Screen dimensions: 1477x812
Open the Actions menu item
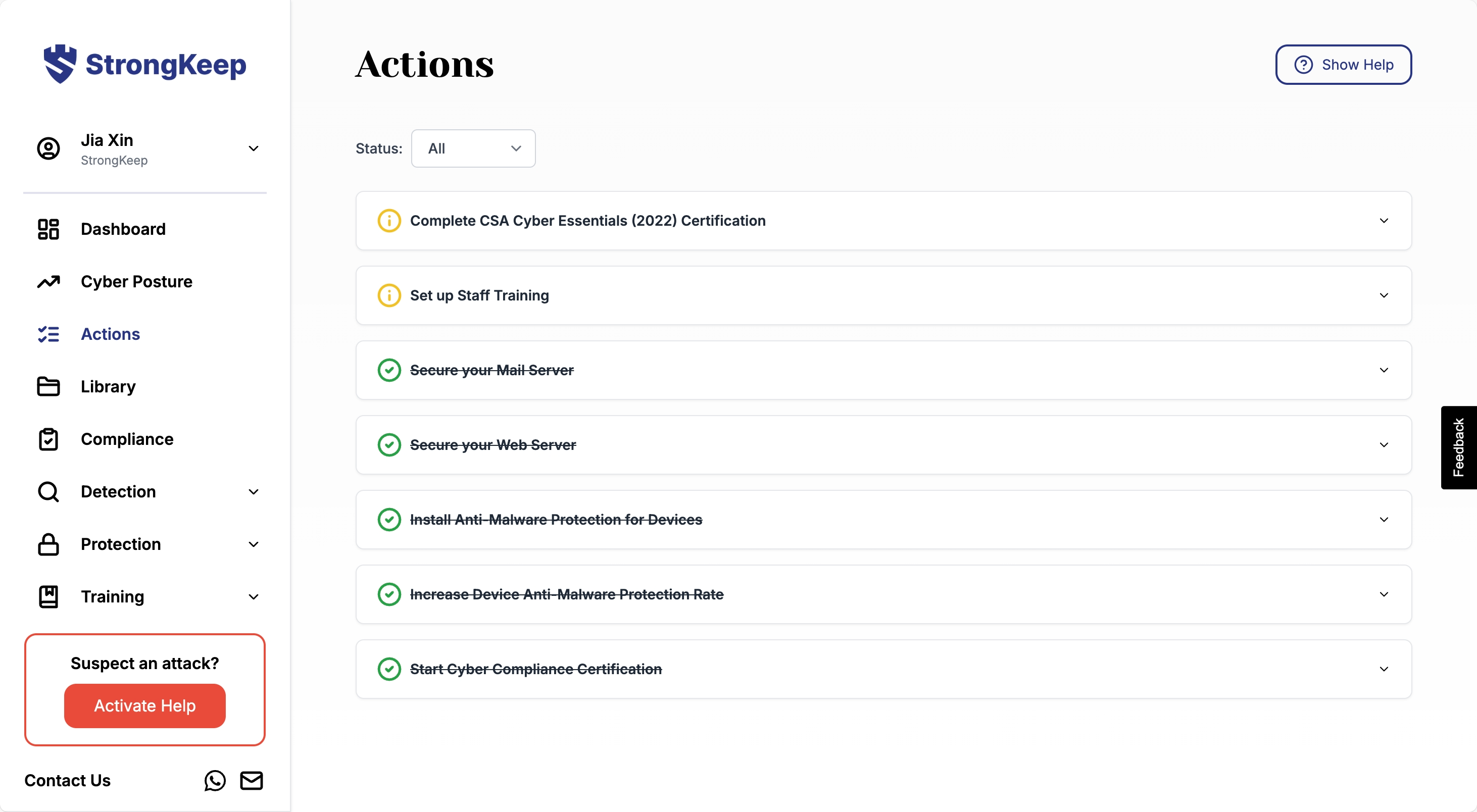click(x=110, y=334)
